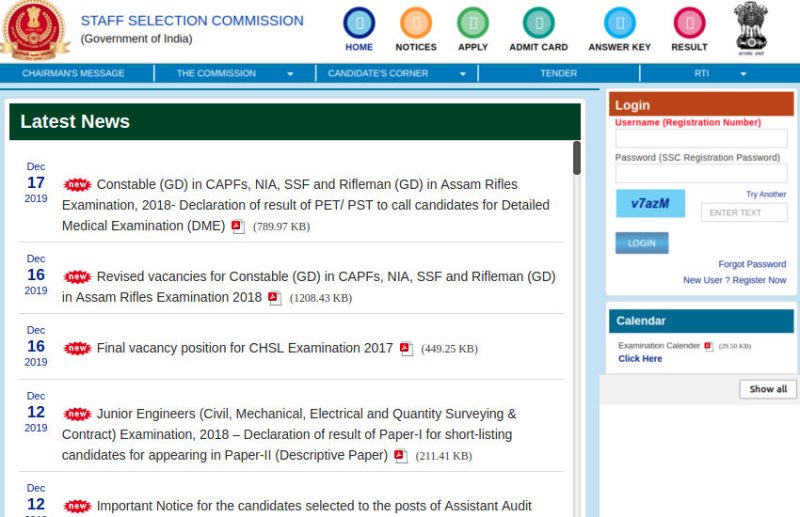Click the ANSWER KEY blue icon

(x=620, y=23)
